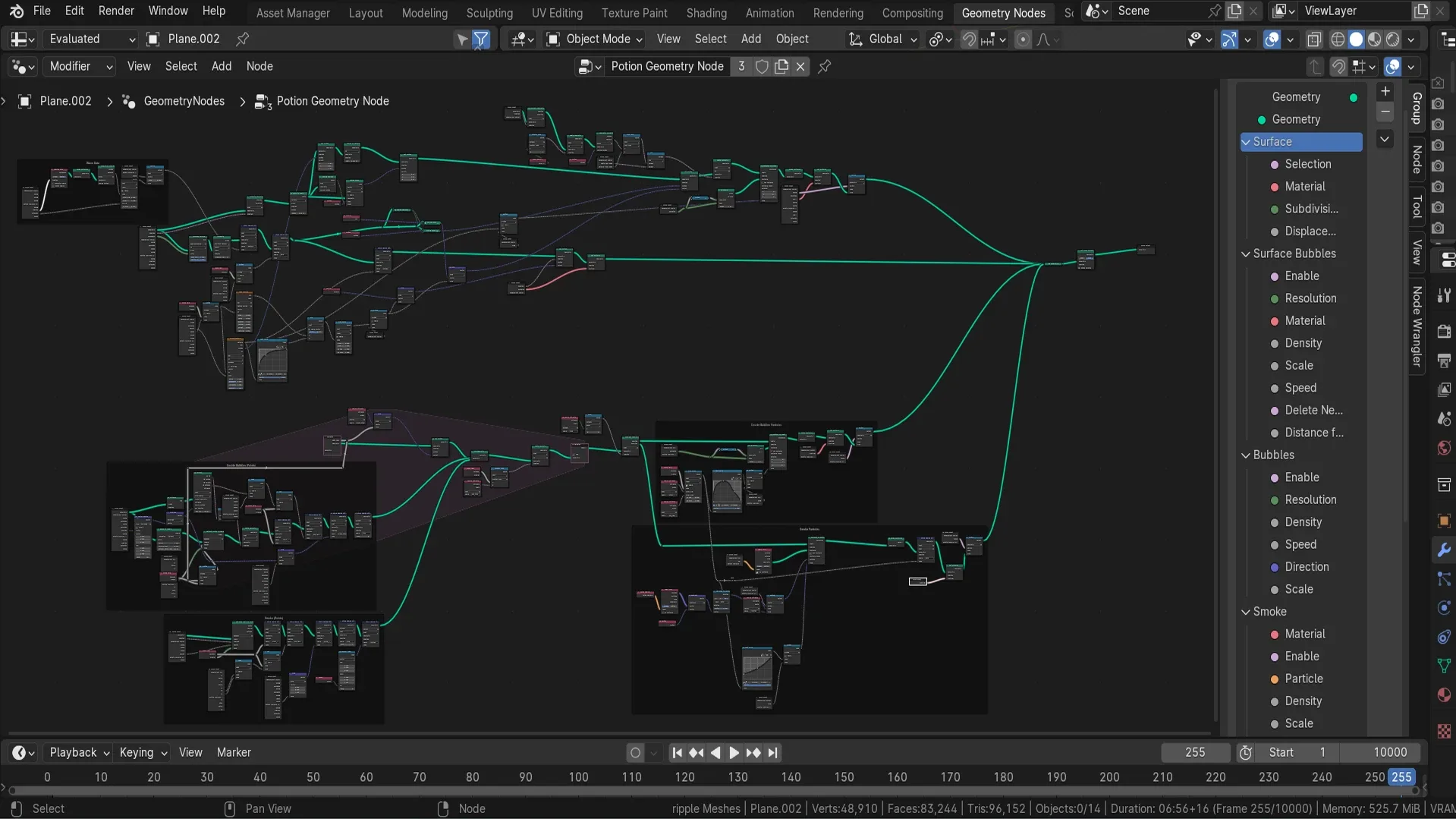Click the New Node Group copy button
This screenshot has height=819, width=1456.
pos(781,67)
